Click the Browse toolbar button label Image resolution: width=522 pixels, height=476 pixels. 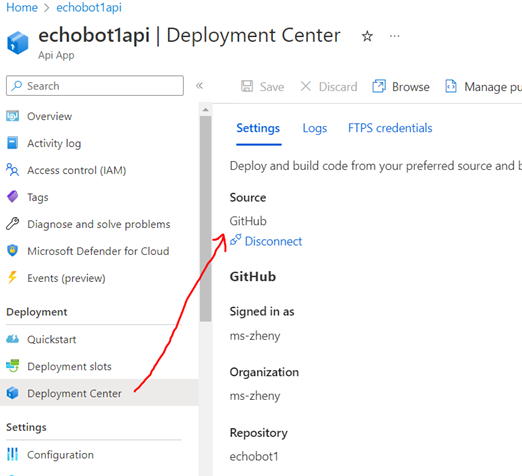(411, 87)
